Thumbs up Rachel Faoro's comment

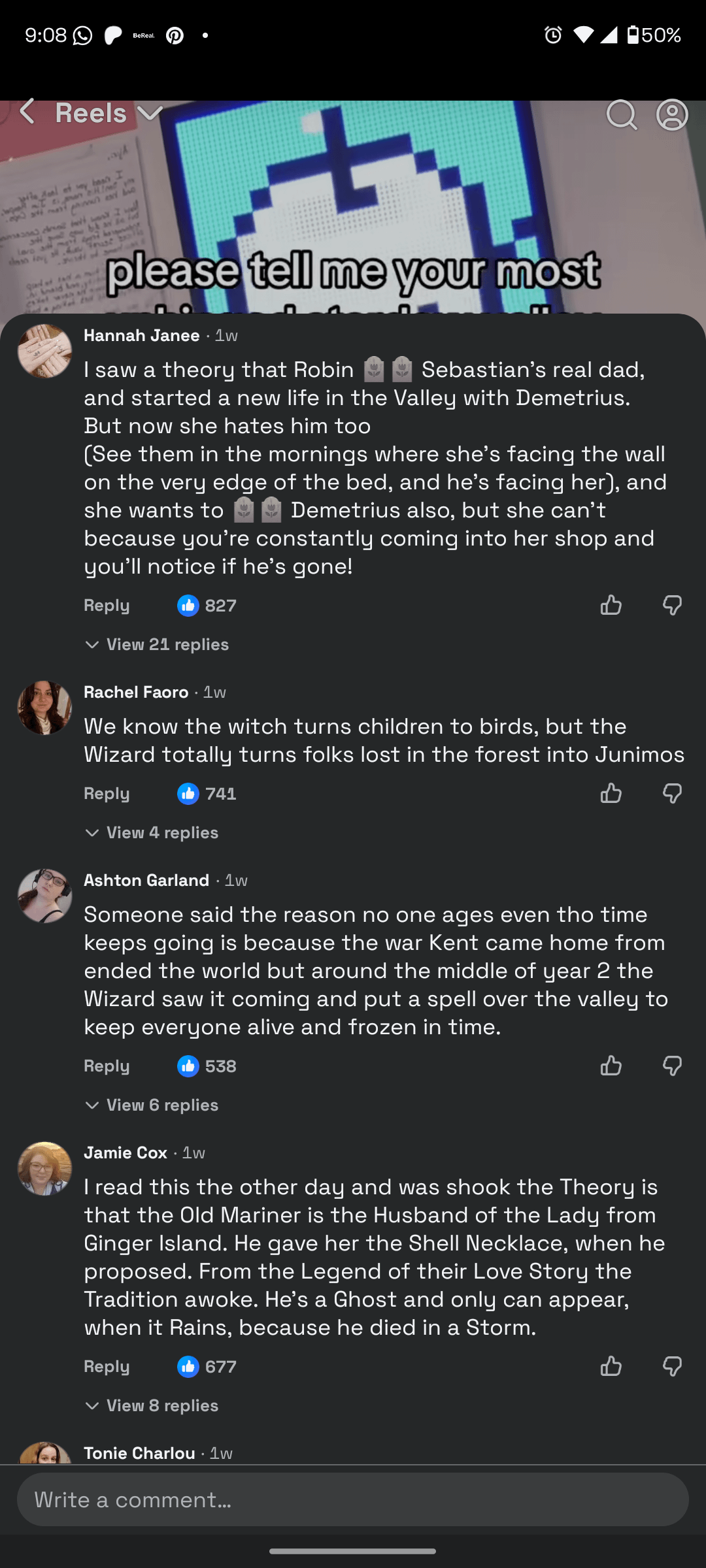(x=611, y=794)
